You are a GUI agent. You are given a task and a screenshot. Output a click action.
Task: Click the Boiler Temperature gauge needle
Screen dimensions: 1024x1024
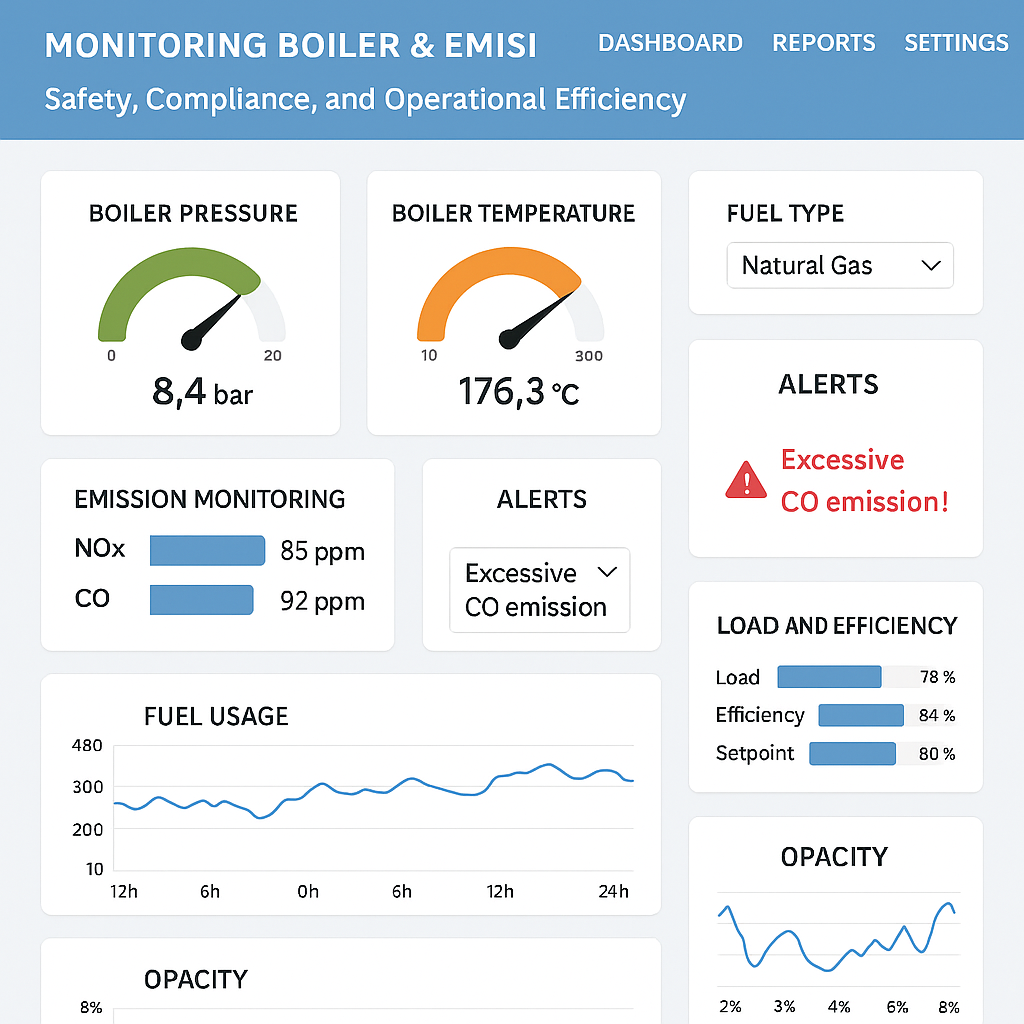pyautogui.click(x=540, y=316)
